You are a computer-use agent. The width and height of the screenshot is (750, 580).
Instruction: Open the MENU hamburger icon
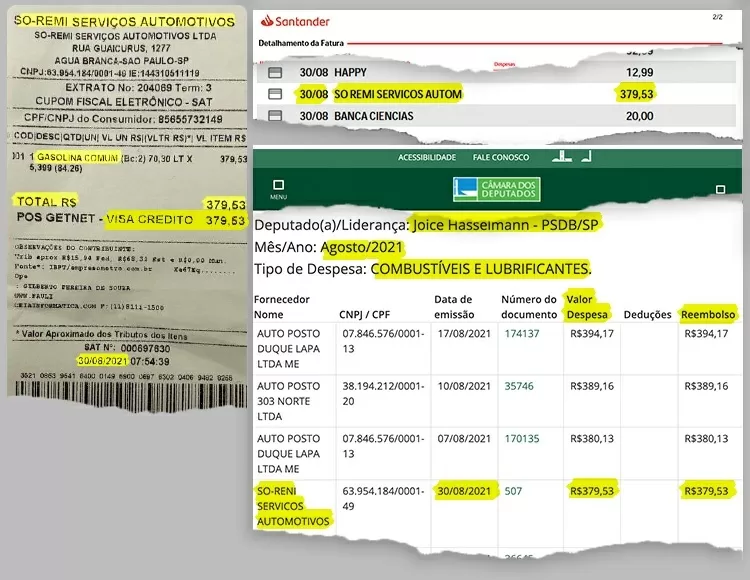277,185
